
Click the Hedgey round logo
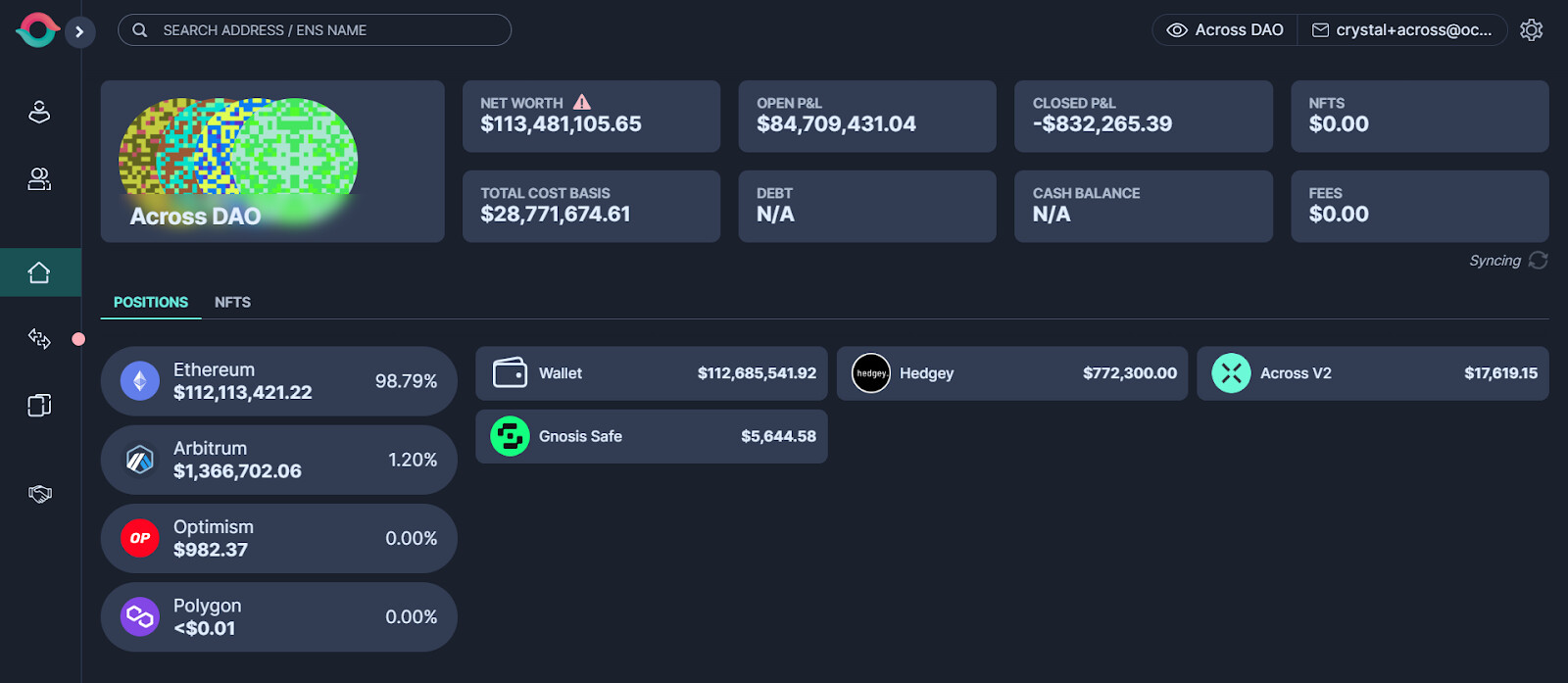pos(871,373)
